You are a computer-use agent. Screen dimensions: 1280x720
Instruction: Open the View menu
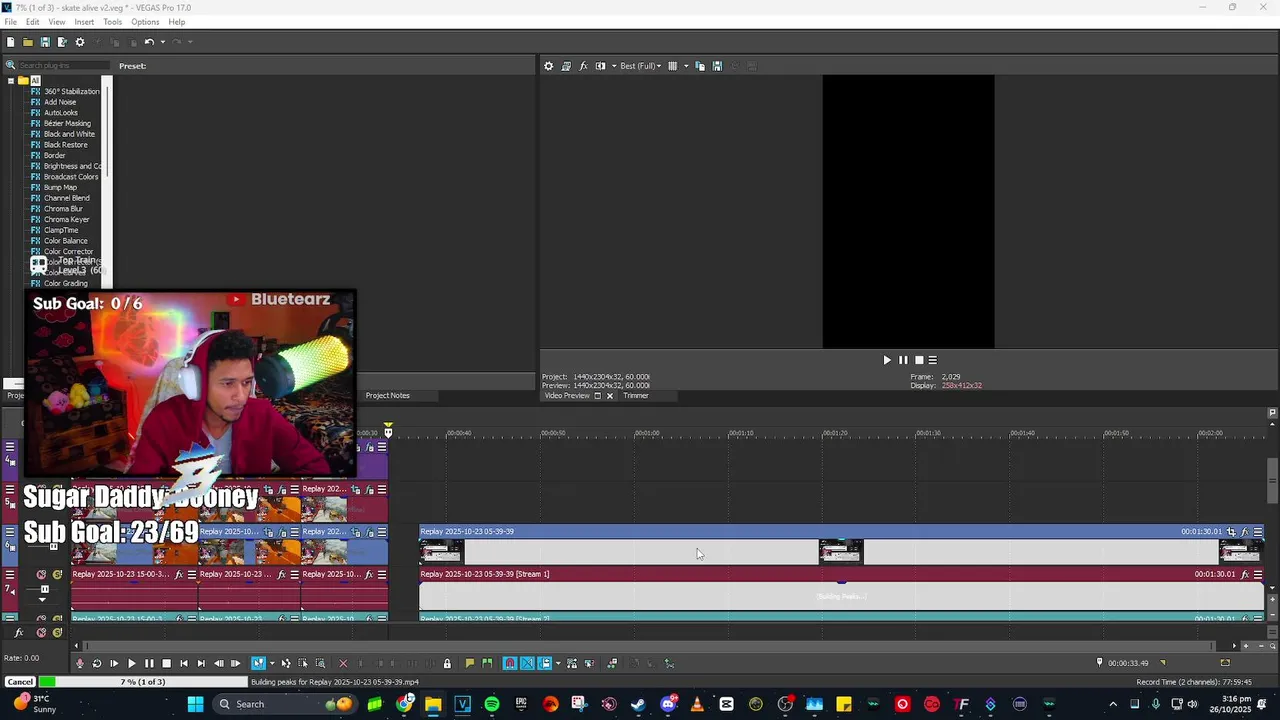(x=57, y=22)
